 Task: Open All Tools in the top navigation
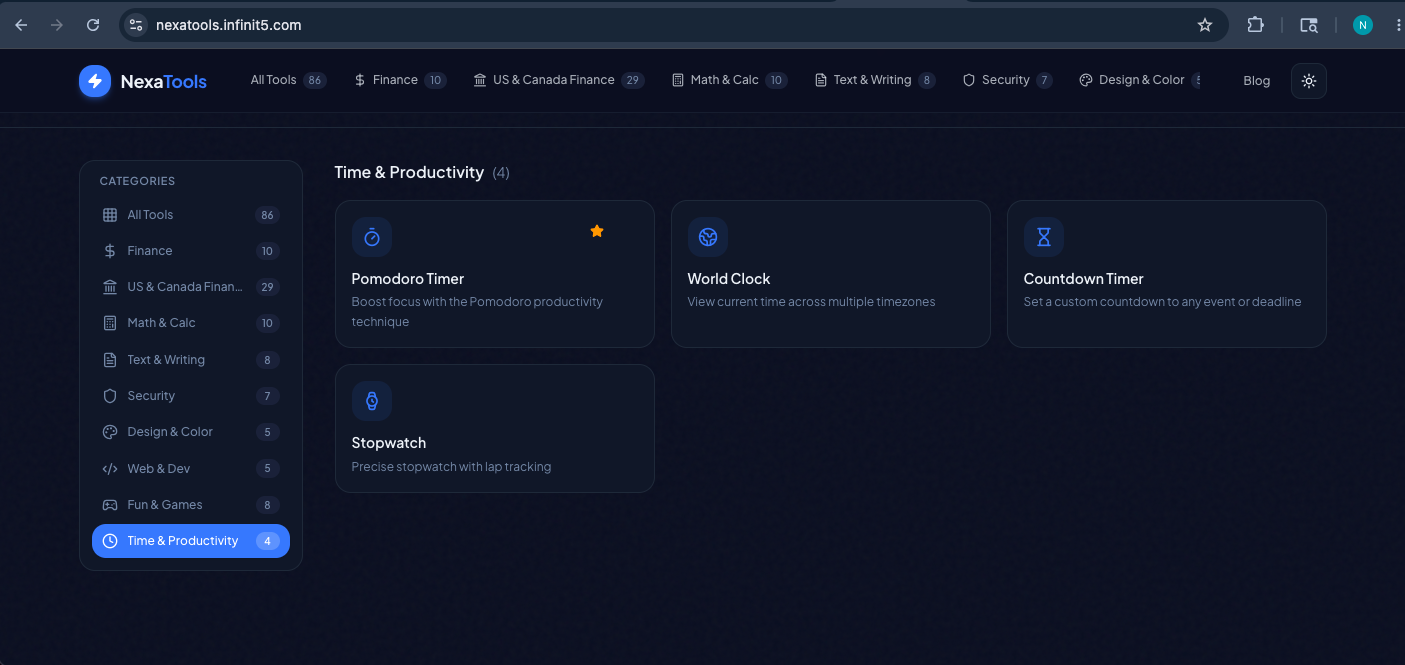point(288,80)
